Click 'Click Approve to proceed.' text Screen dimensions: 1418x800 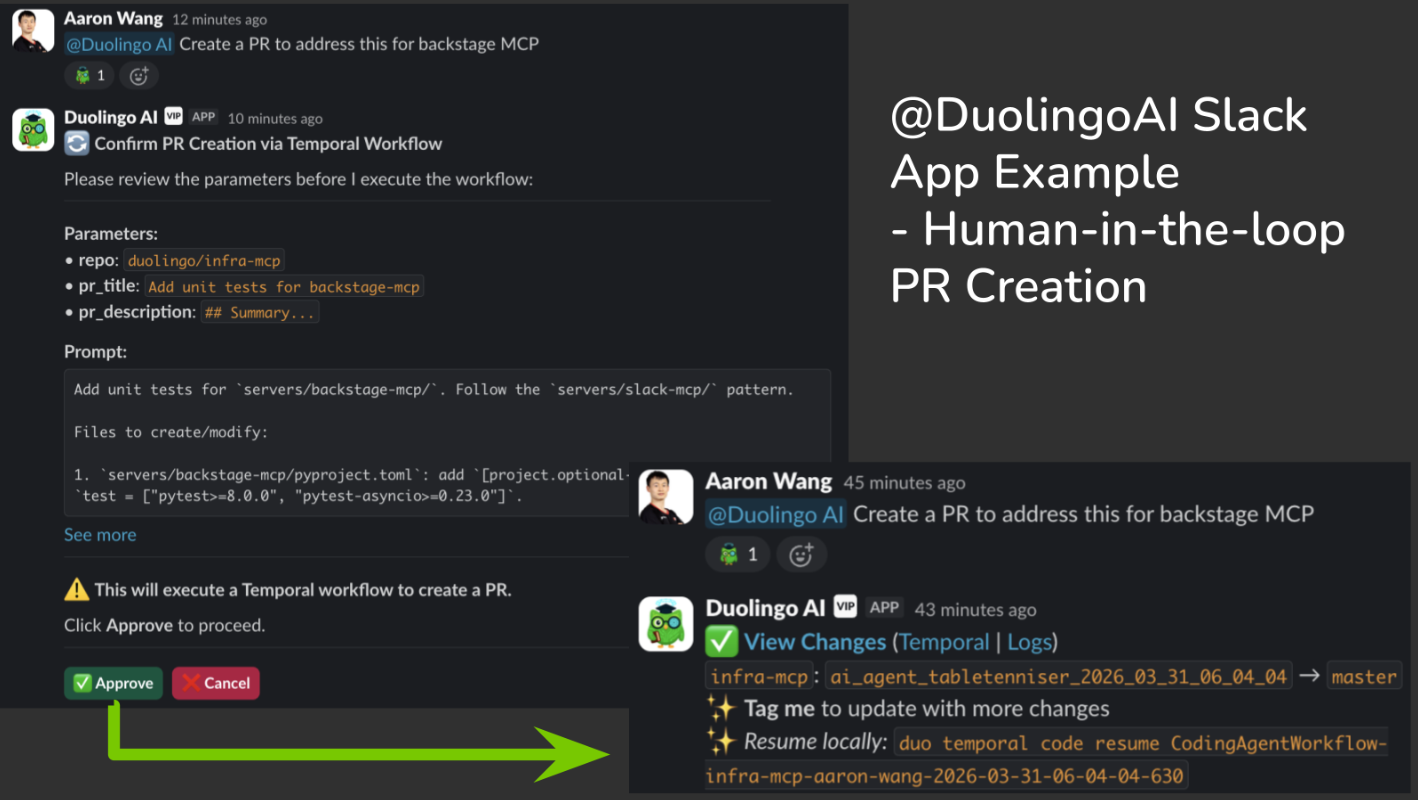164,626
